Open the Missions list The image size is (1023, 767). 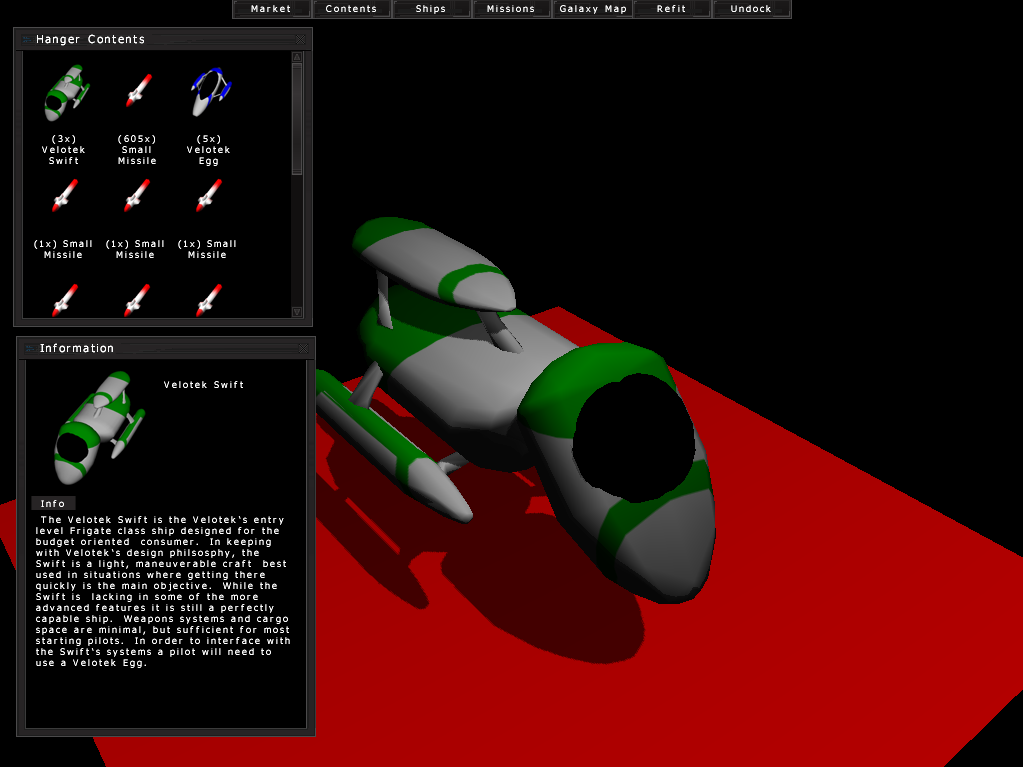pyautogui.click(x=511, y=9)
